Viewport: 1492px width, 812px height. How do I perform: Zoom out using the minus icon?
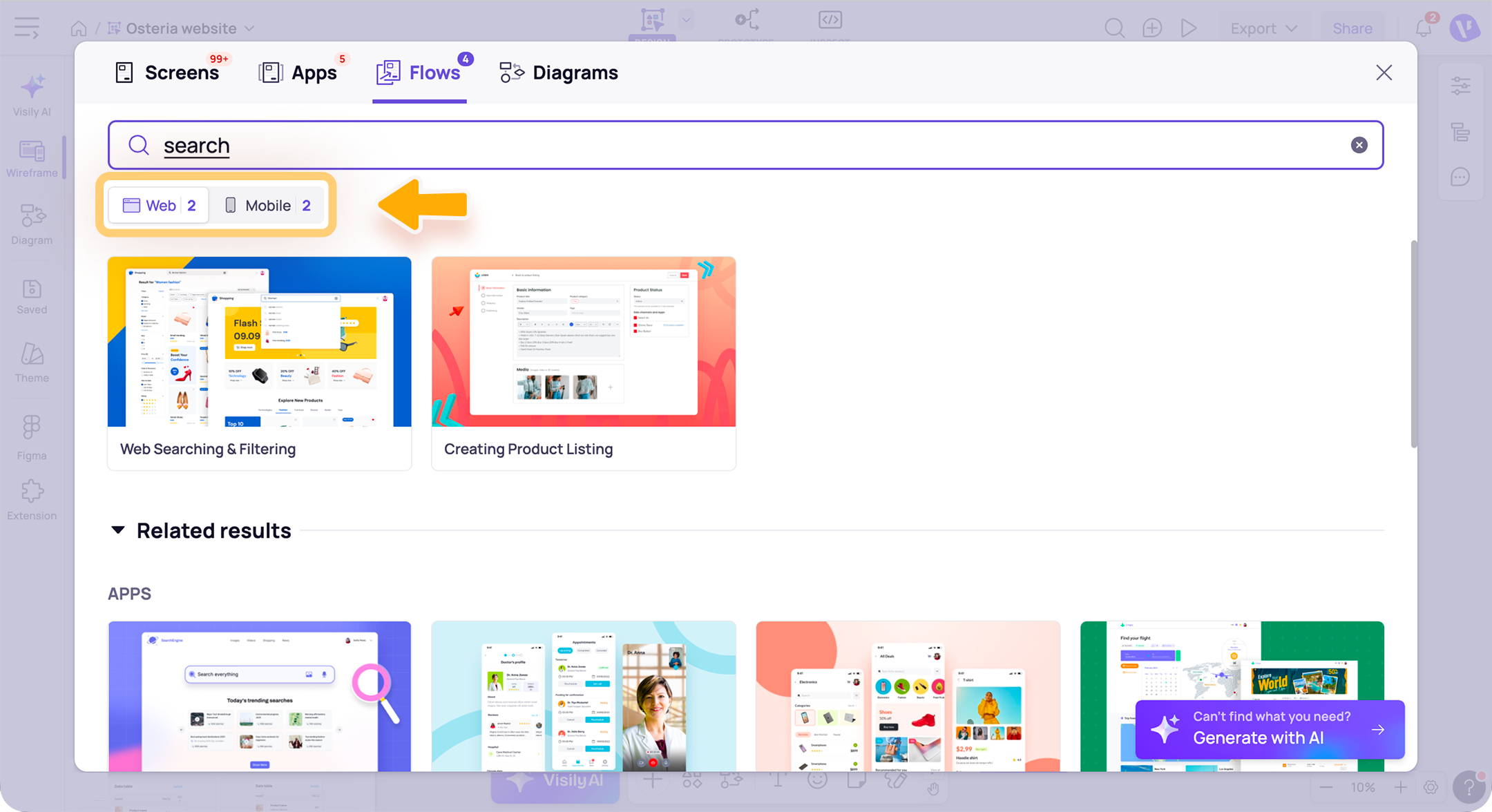(x=1326, y=788)
